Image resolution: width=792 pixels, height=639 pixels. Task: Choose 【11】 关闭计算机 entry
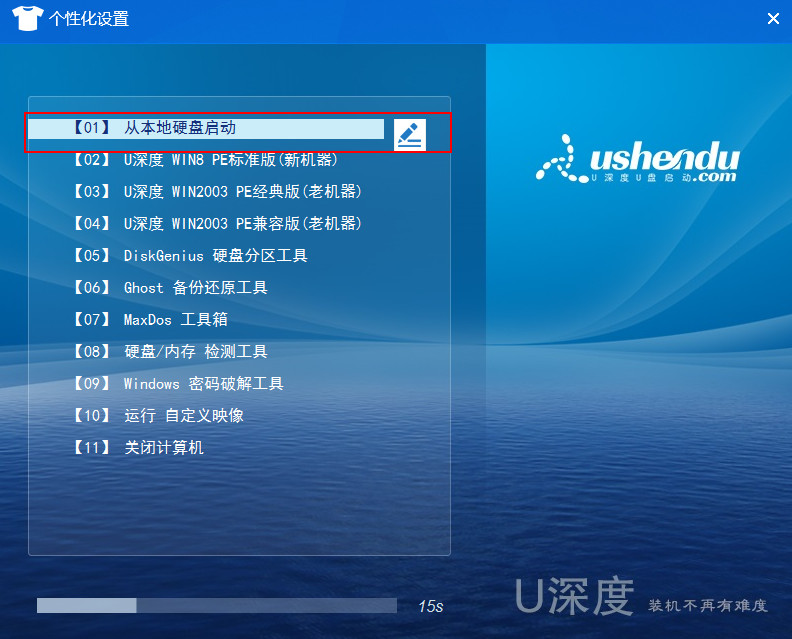138,448
